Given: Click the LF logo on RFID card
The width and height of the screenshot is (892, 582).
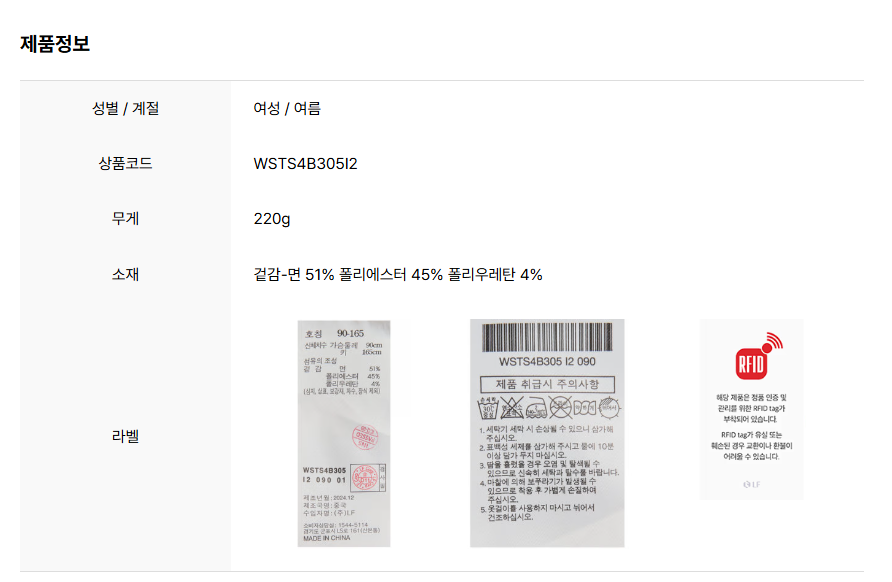Looking at the screenshot, I should pyautogui.click(x=751, y=485).
